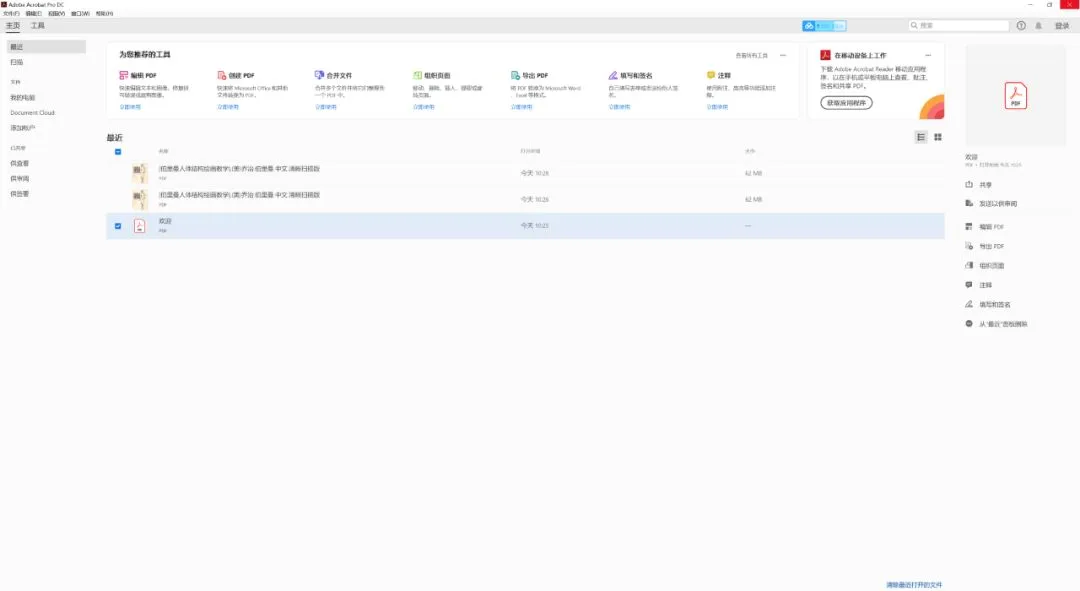Open options menu of mobile work card
Image resolution: width=1080 pixels, height=591 pixels.
pyautogui.click(x=928, y=55)
